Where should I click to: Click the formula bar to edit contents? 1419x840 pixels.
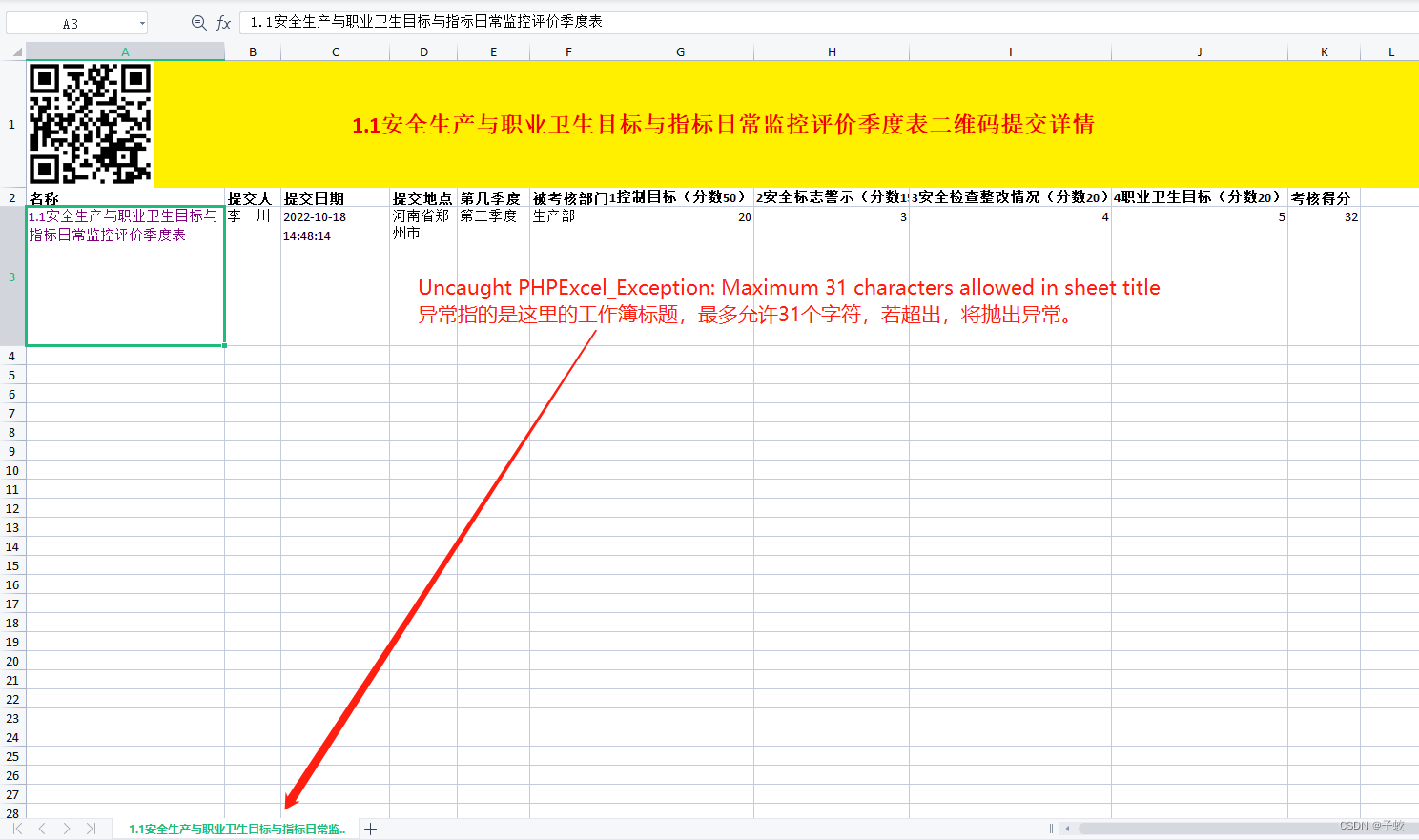[x=477, y=21]
